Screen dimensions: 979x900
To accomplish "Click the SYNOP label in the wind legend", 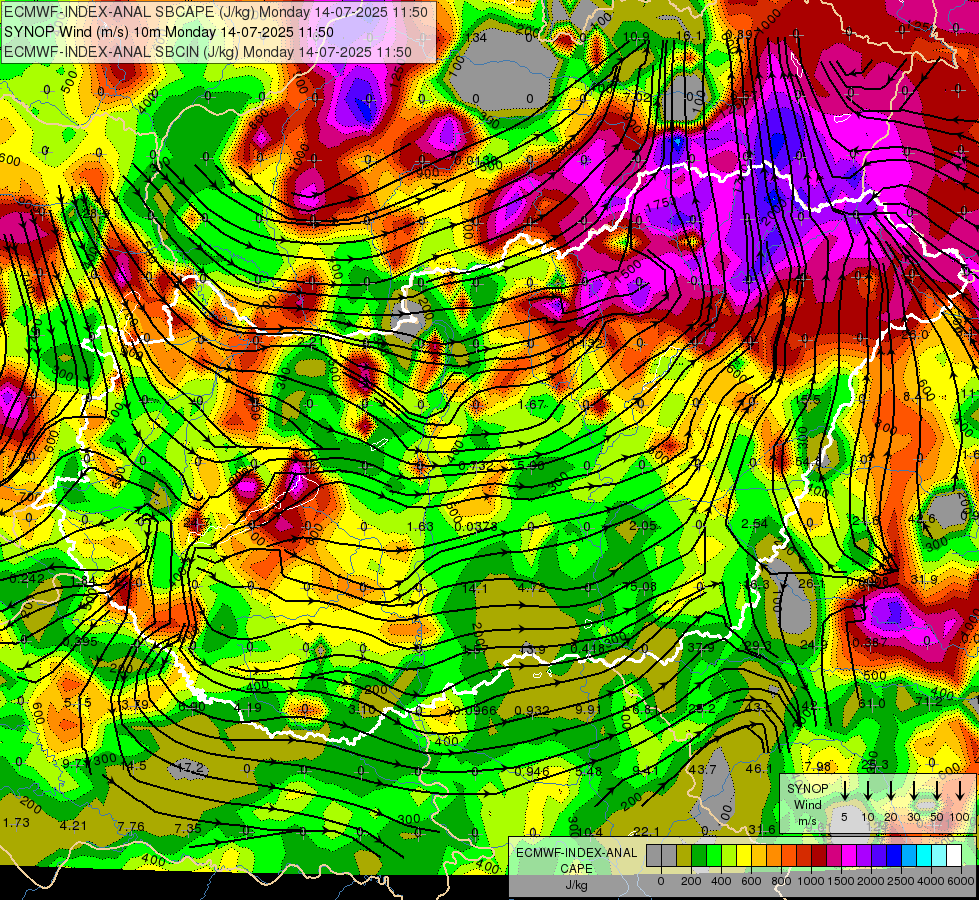I will 807,789.
